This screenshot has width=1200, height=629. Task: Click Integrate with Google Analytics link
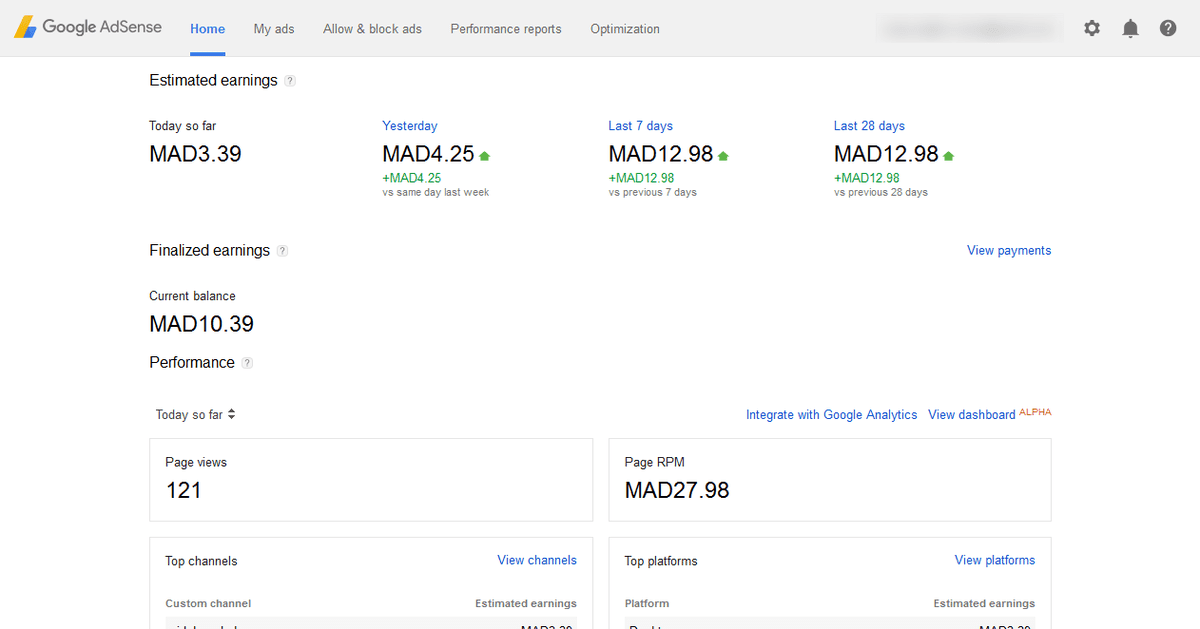[831, 415]
